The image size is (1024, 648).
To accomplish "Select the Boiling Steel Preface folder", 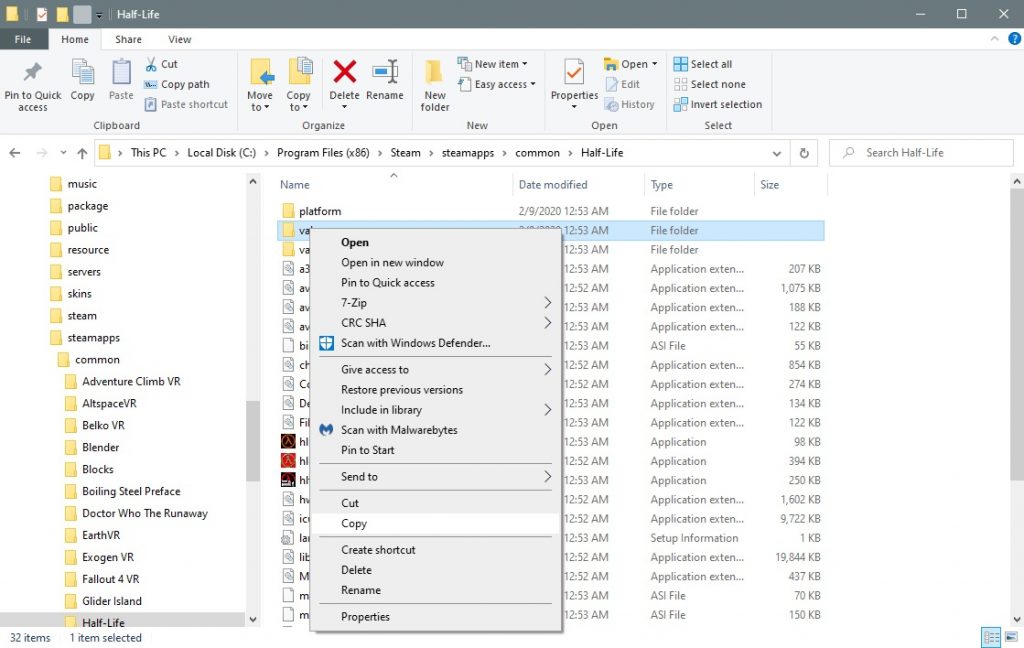I will pos(131,491).
